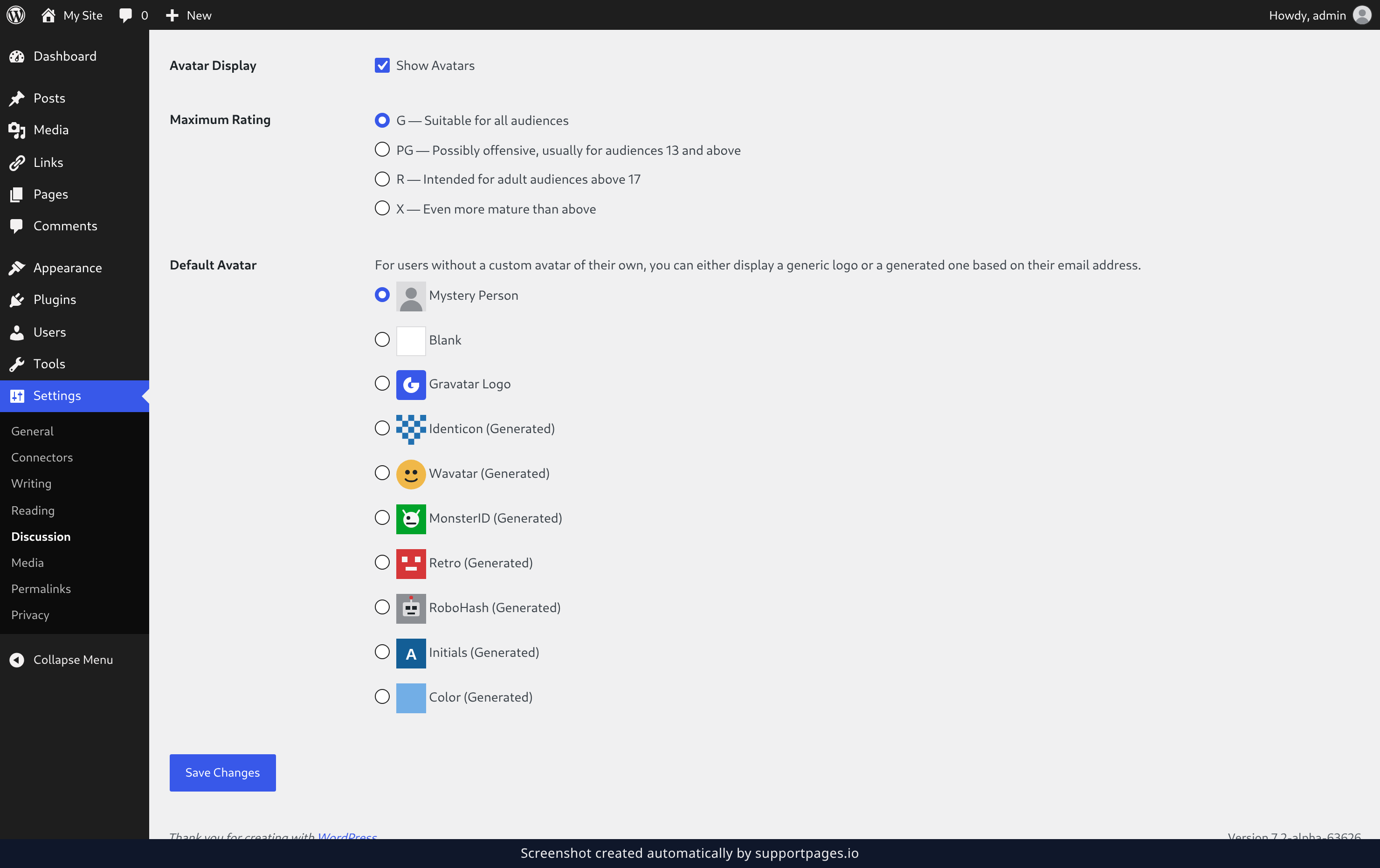Click the Color (Generated) blue swatch
1380x868 pixels.
[411, 698]
